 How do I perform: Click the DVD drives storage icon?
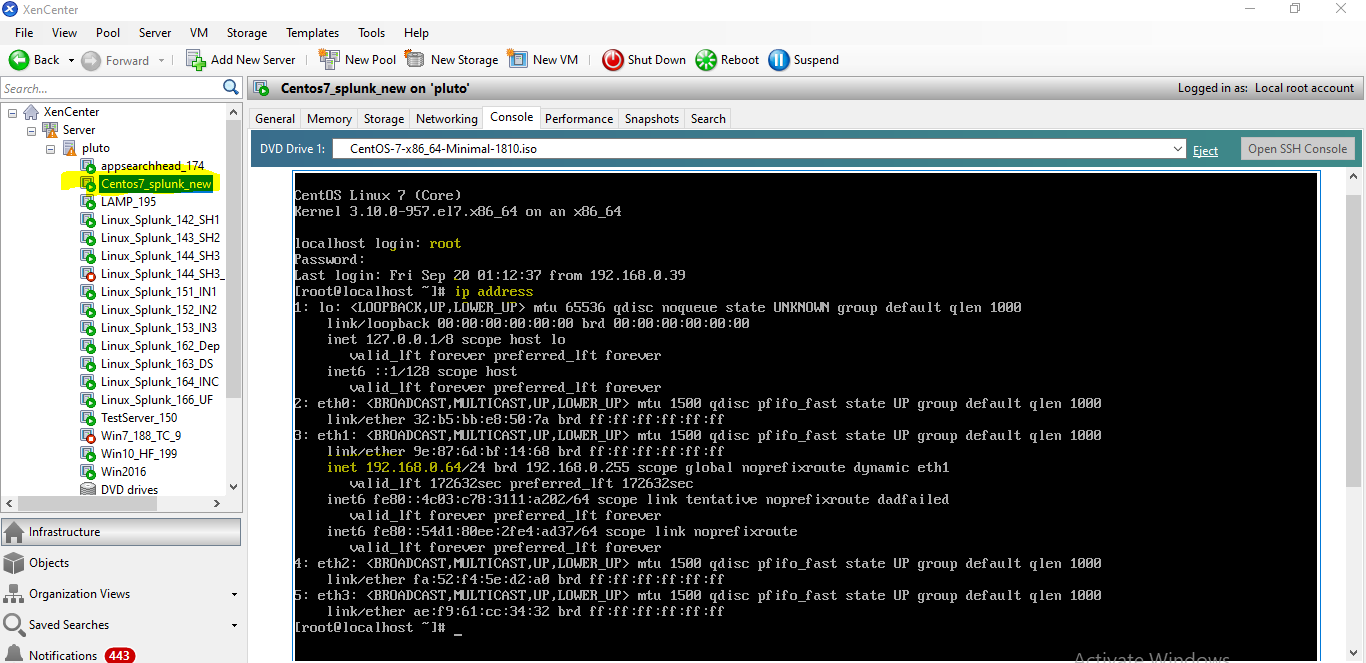point(89,490)
